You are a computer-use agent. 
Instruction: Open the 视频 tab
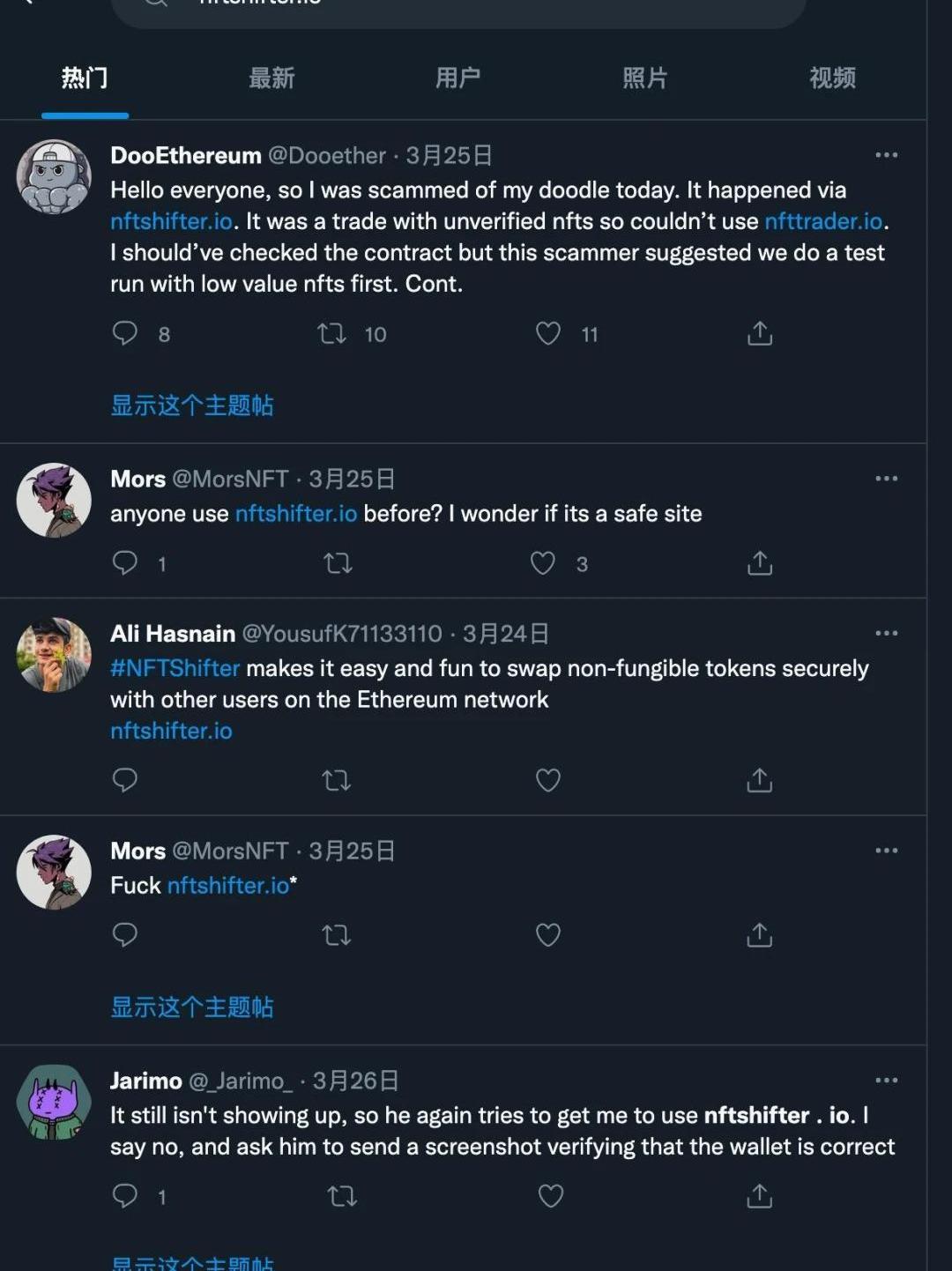(x=832, y=78)
